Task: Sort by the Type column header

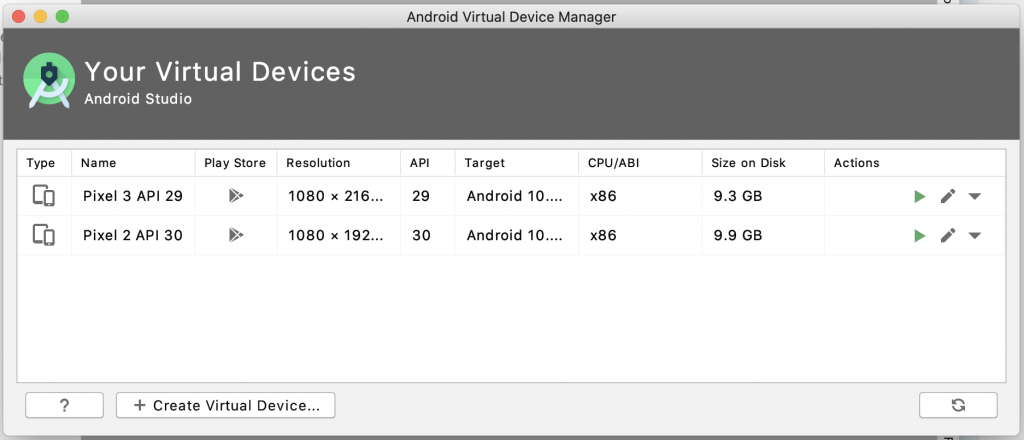Action: pos(44,163)
